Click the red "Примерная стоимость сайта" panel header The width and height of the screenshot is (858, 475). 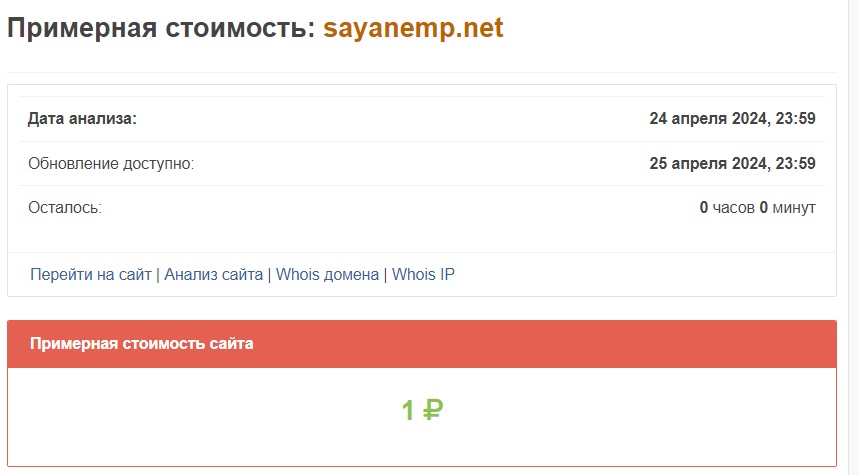421,344
